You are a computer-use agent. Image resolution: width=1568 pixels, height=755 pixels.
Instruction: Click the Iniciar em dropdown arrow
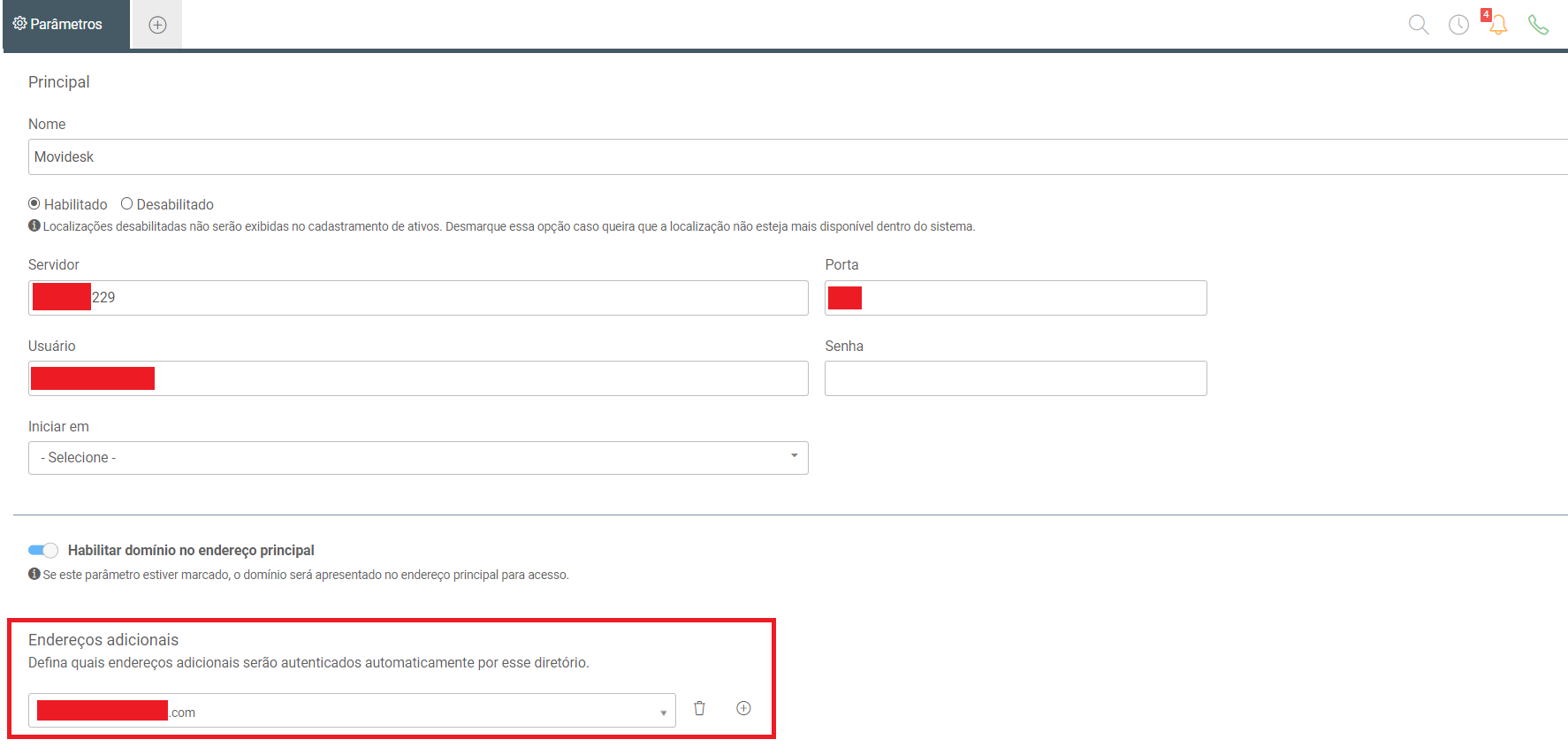794,456
